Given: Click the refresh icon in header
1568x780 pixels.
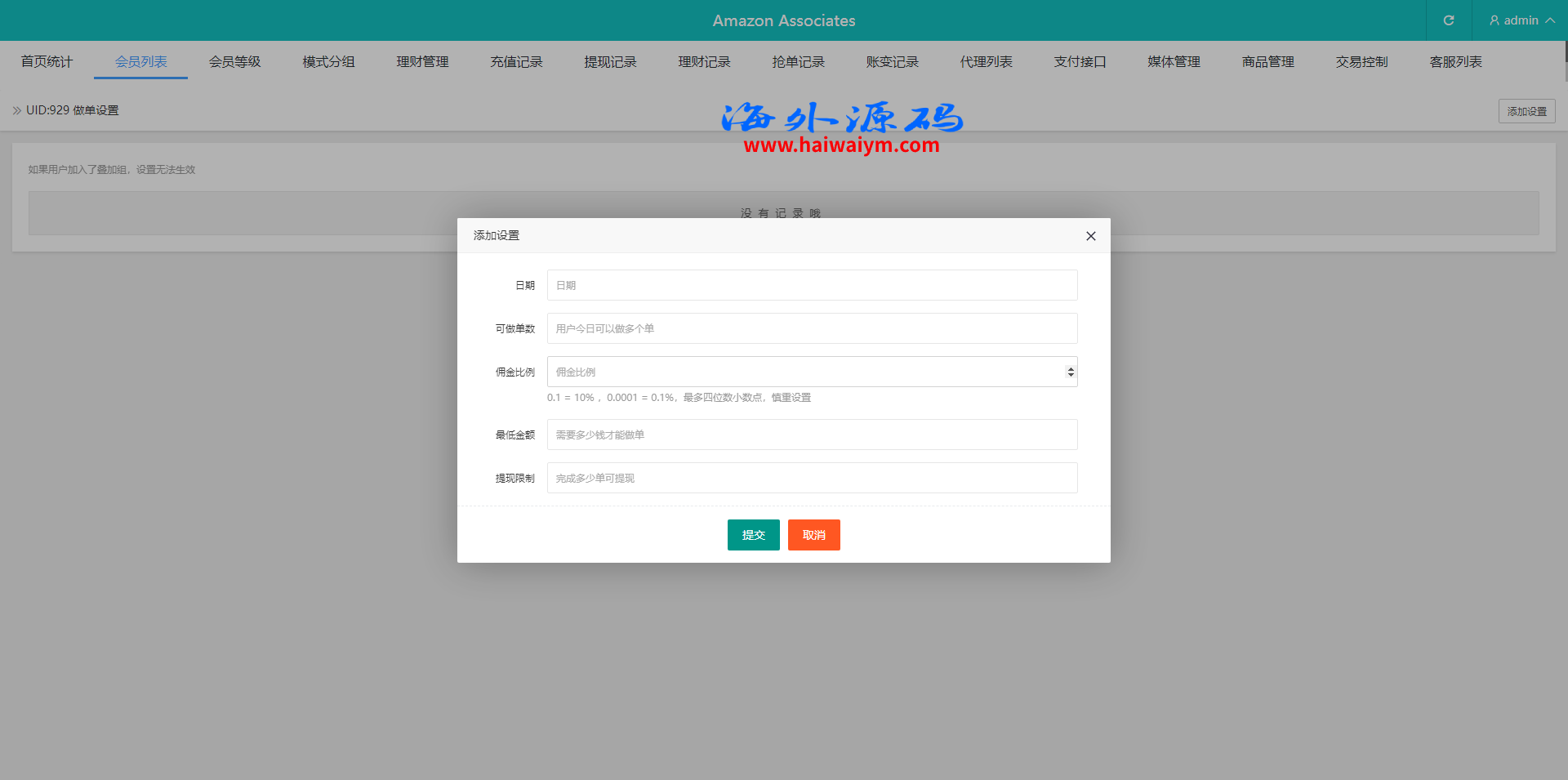Looking at the screenshot, I should point(1448,20).
